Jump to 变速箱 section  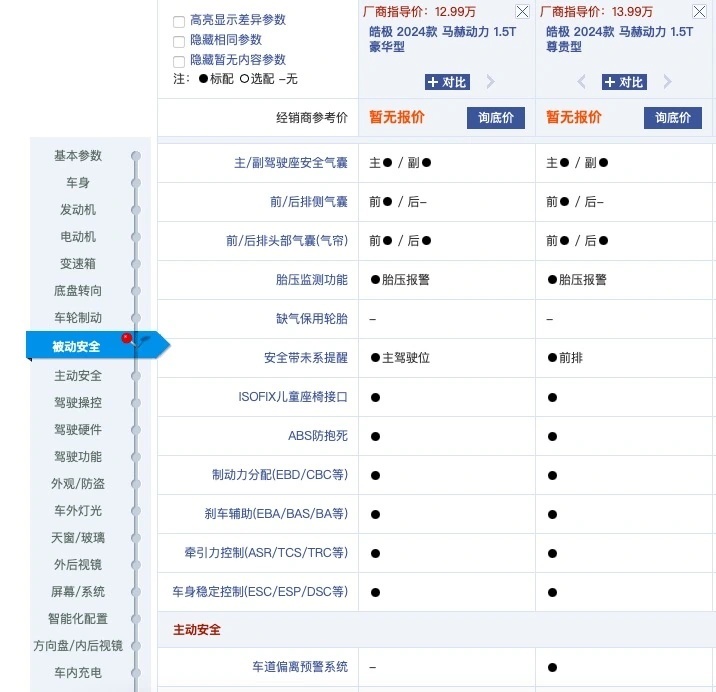click(78, 264)
